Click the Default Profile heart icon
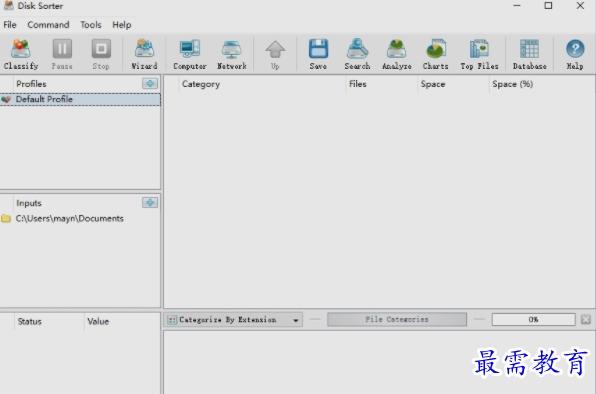The width and height of the screenshot is (596, 394). [x=6, y=100]
